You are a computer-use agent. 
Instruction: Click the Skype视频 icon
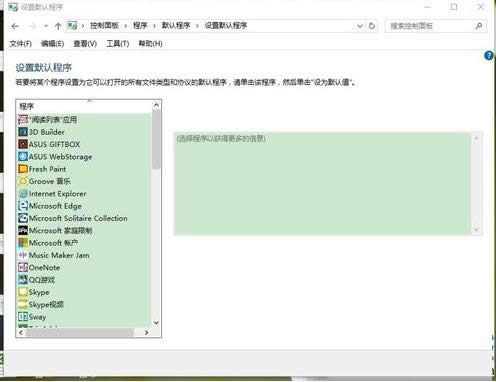click(x=23, y=305)
